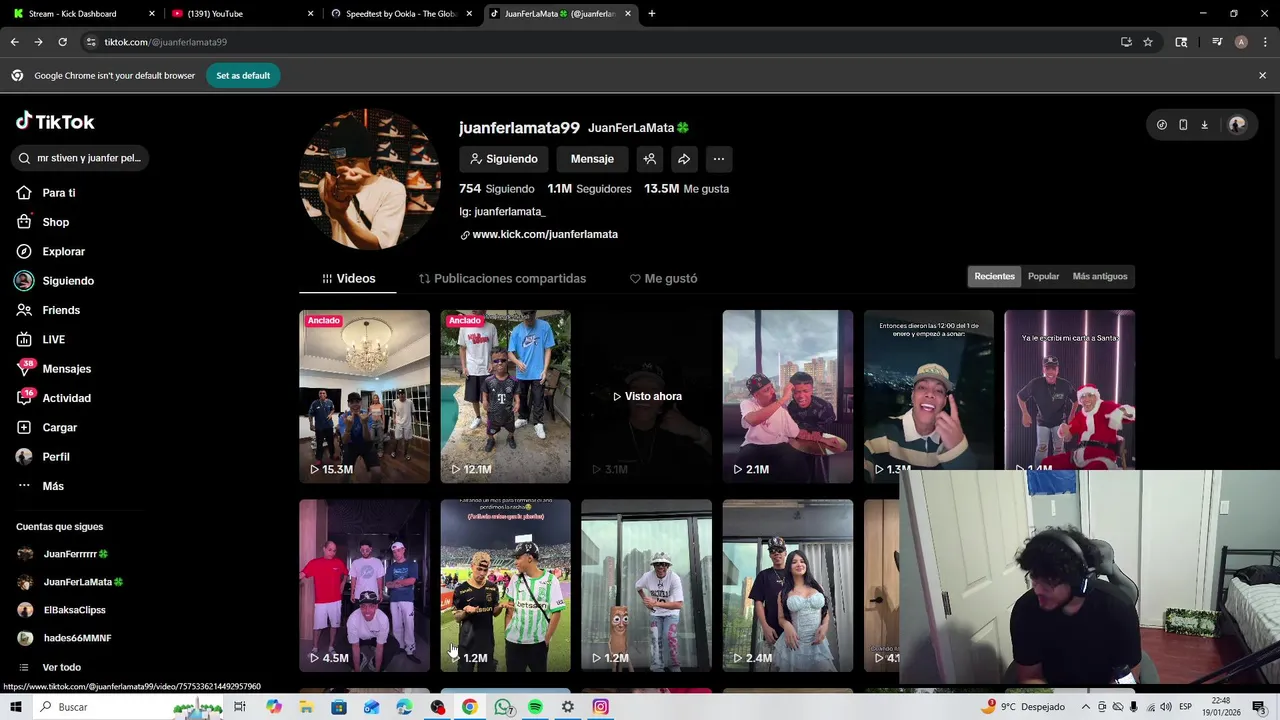Open Chrome three-dots menu

1265,42
